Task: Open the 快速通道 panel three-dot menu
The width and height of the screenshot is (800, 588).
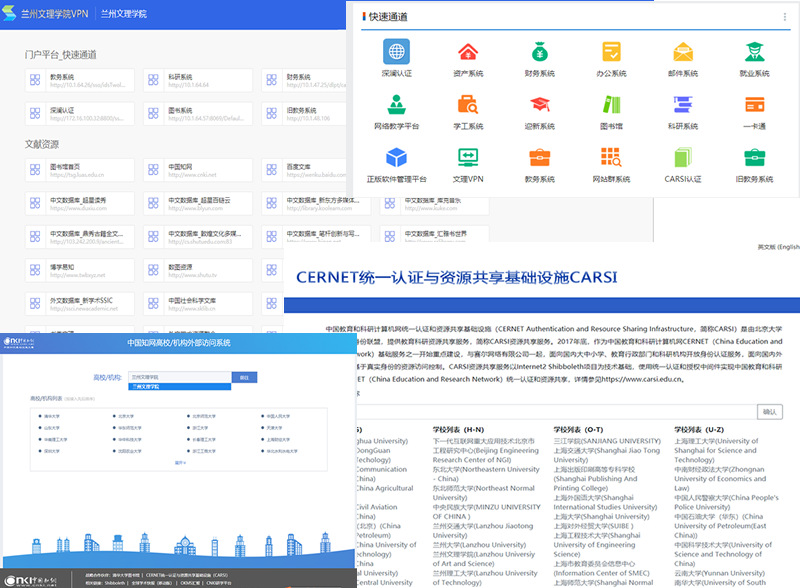Action: tap(785, 17)
